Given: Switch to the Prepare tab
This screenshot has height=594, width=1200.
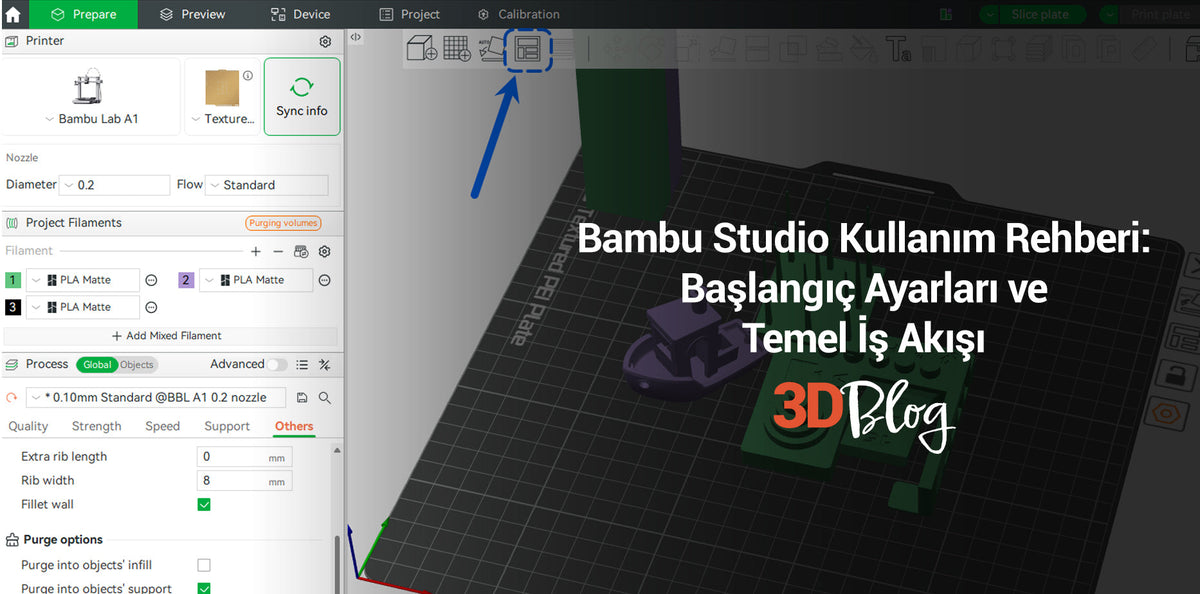Looking at the screenshot, I should click(83, 14).
